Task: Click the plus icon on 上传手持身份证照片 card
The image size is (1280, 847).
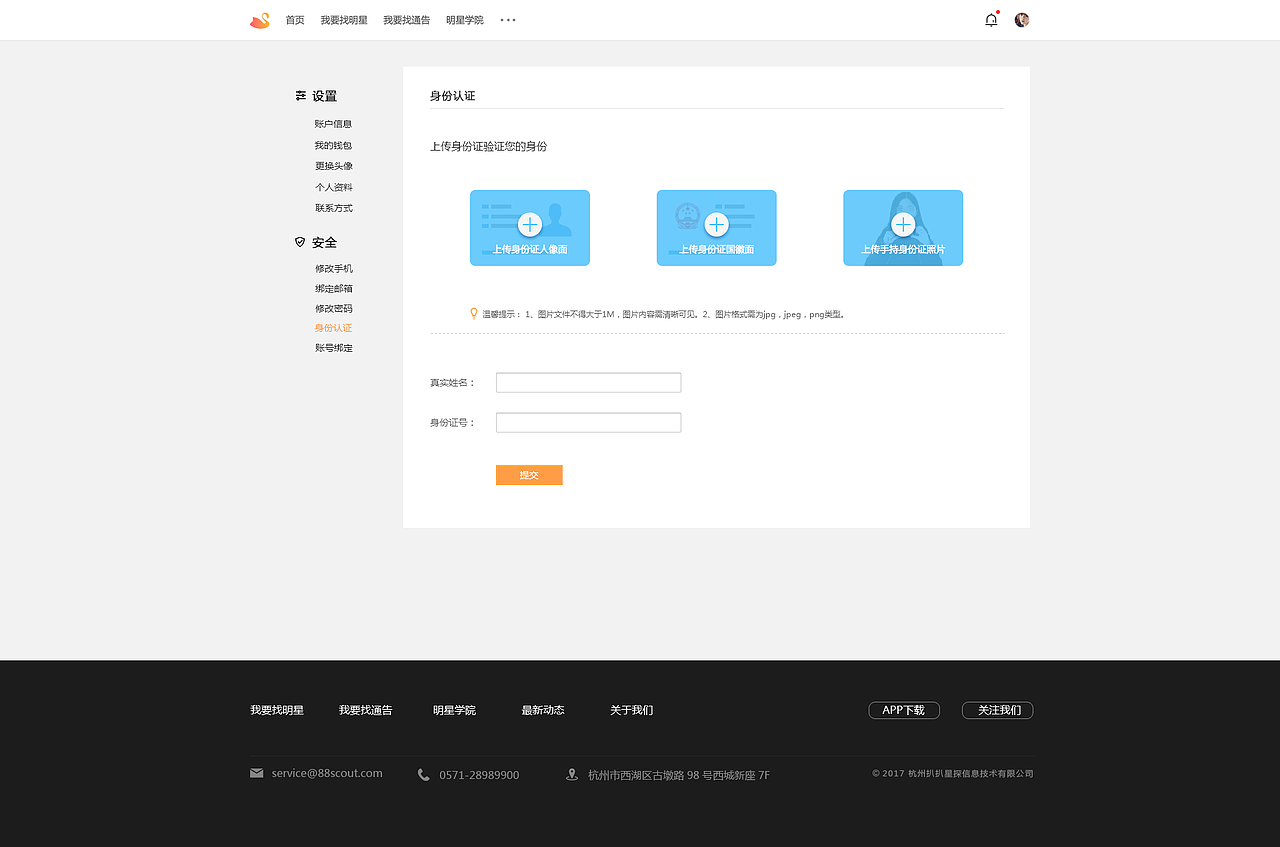Action: point(903,224)
